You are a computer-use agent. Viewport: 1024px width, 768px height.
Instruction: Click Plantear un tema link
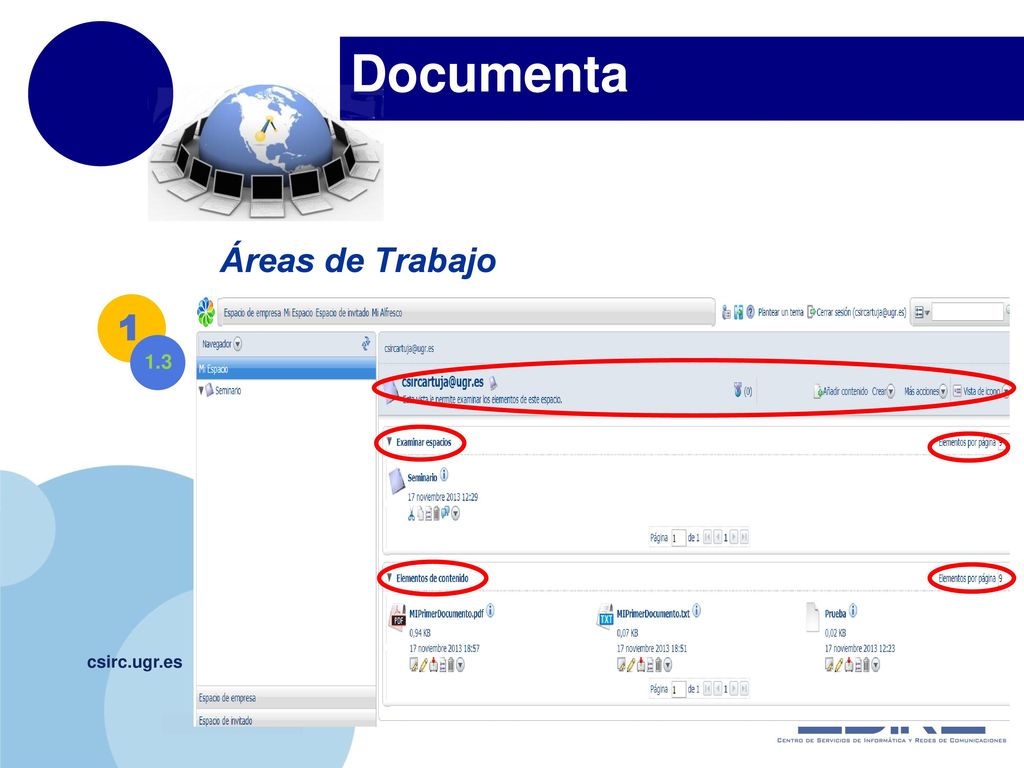(780, 312)
